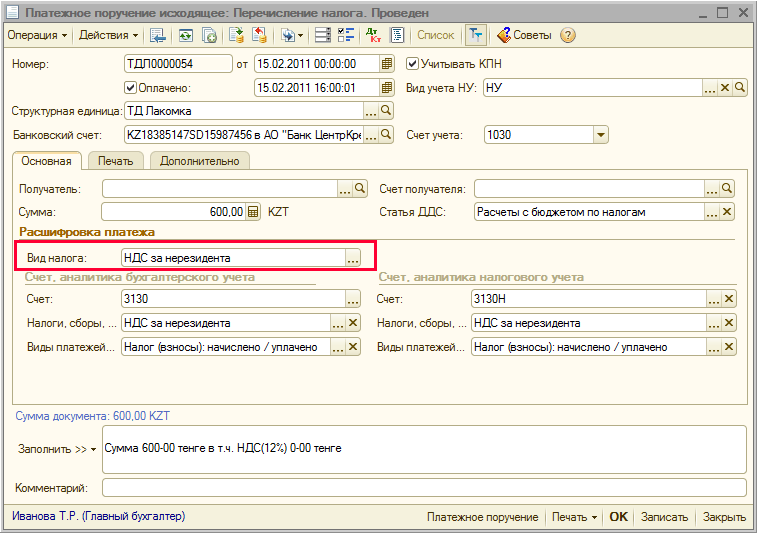Click magnifier icon beside Вид учета НУ
The height and width of the screenshot is (533, 757).
[x=741, y=88]
